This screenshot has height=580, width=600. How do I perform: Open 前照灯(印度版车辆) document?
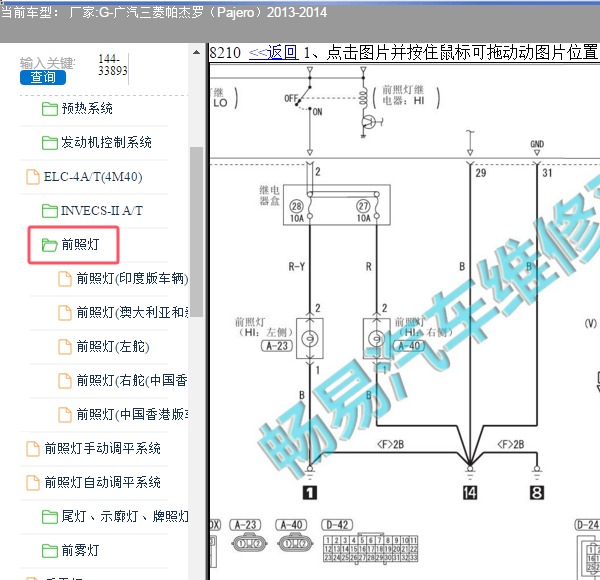tap(132, 279)
